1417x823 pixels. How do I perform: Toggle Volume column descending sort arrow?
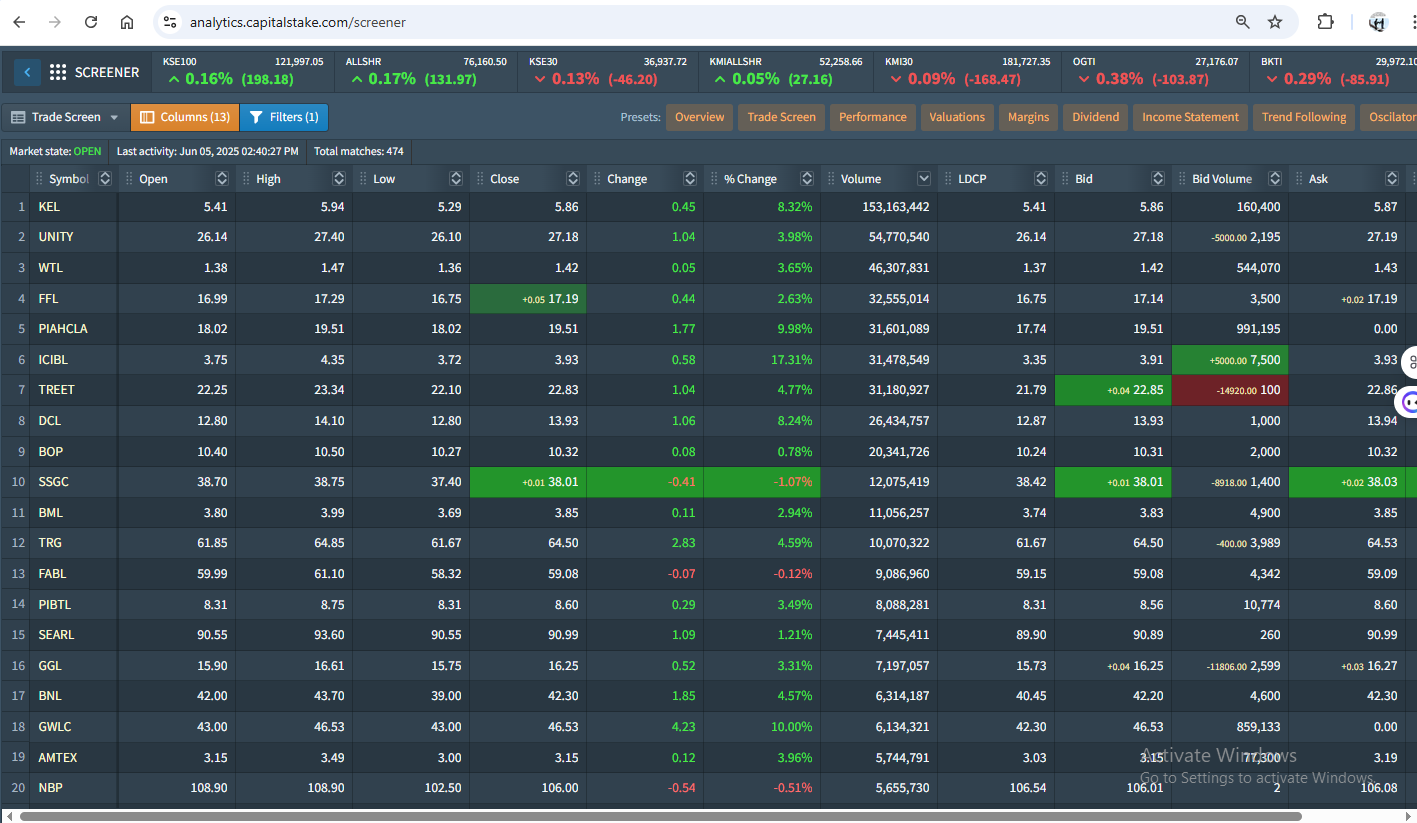[924, 179]
